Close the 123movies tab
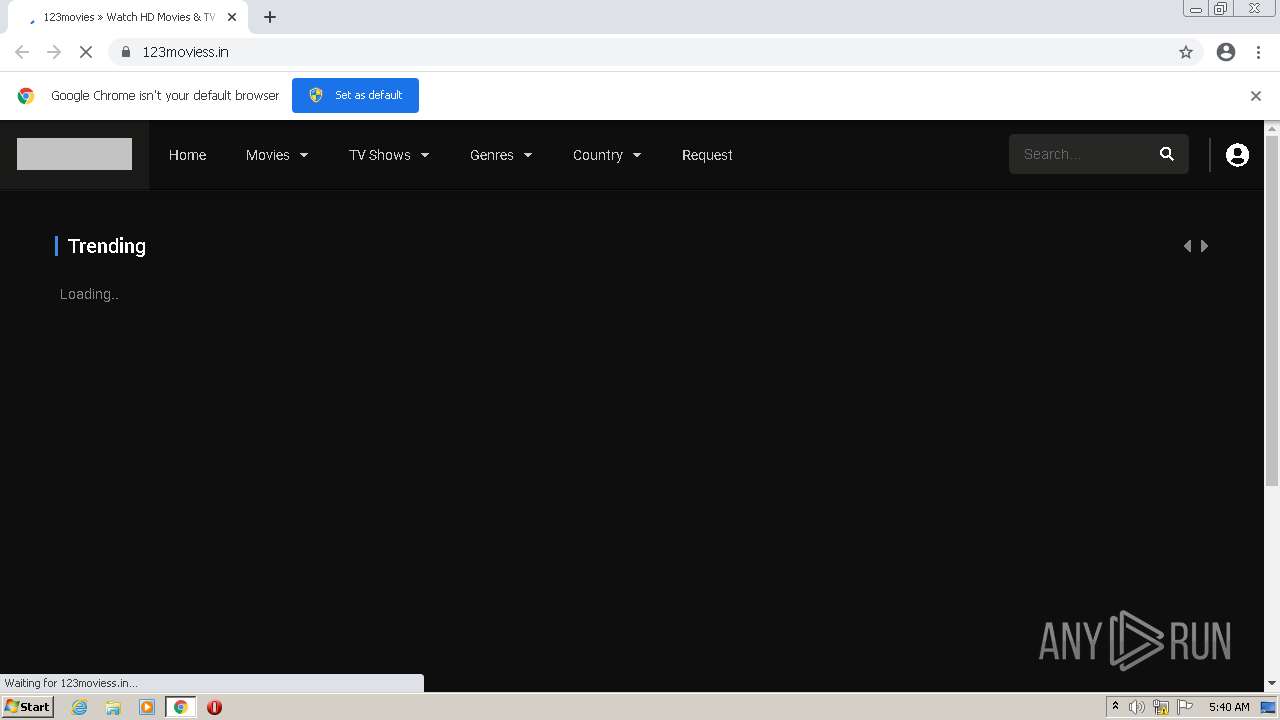The image size is (1280, 720). pos(232,17)
